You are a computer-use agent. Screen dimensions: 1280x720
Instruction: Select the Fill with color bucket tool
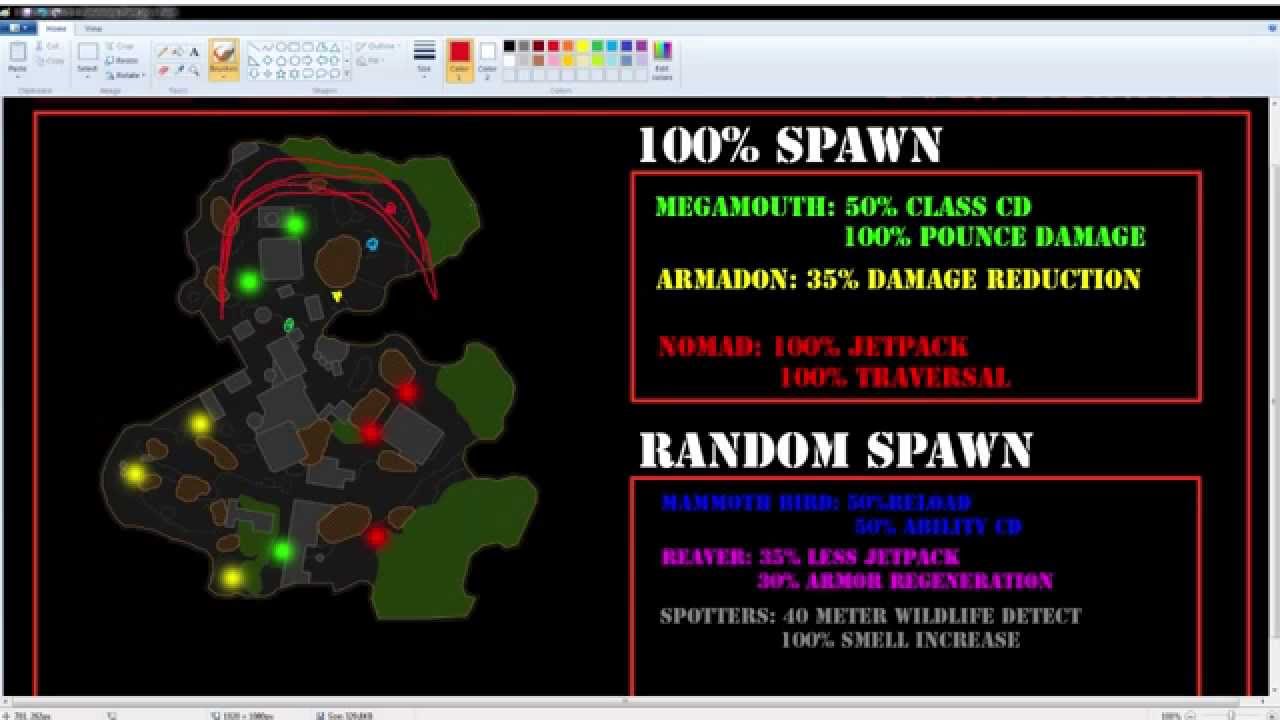(178, 52)
